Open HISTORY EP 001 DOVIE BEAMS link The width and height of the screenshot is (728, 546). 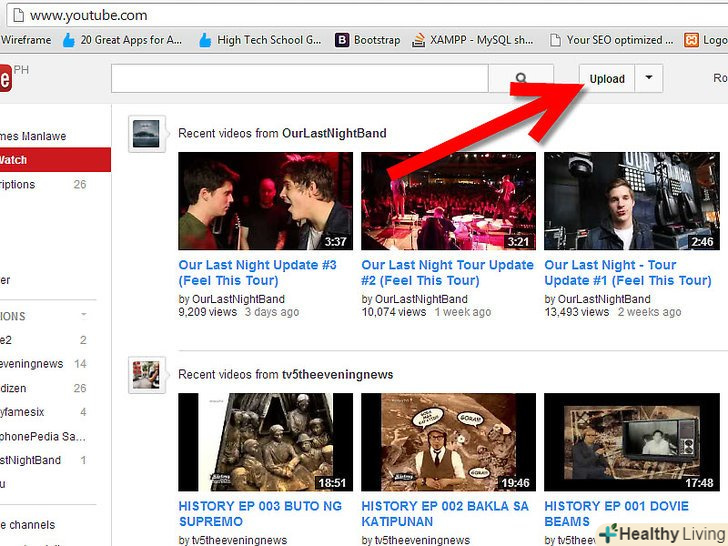click(617, 514)
